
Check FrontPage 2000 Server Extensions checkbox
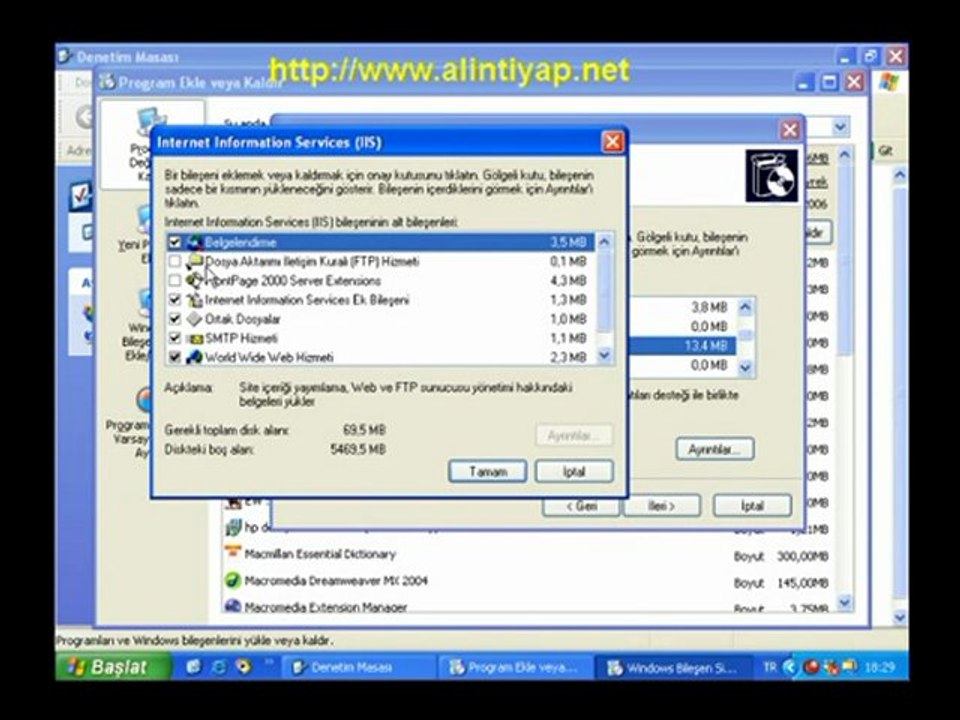point(175,280)
